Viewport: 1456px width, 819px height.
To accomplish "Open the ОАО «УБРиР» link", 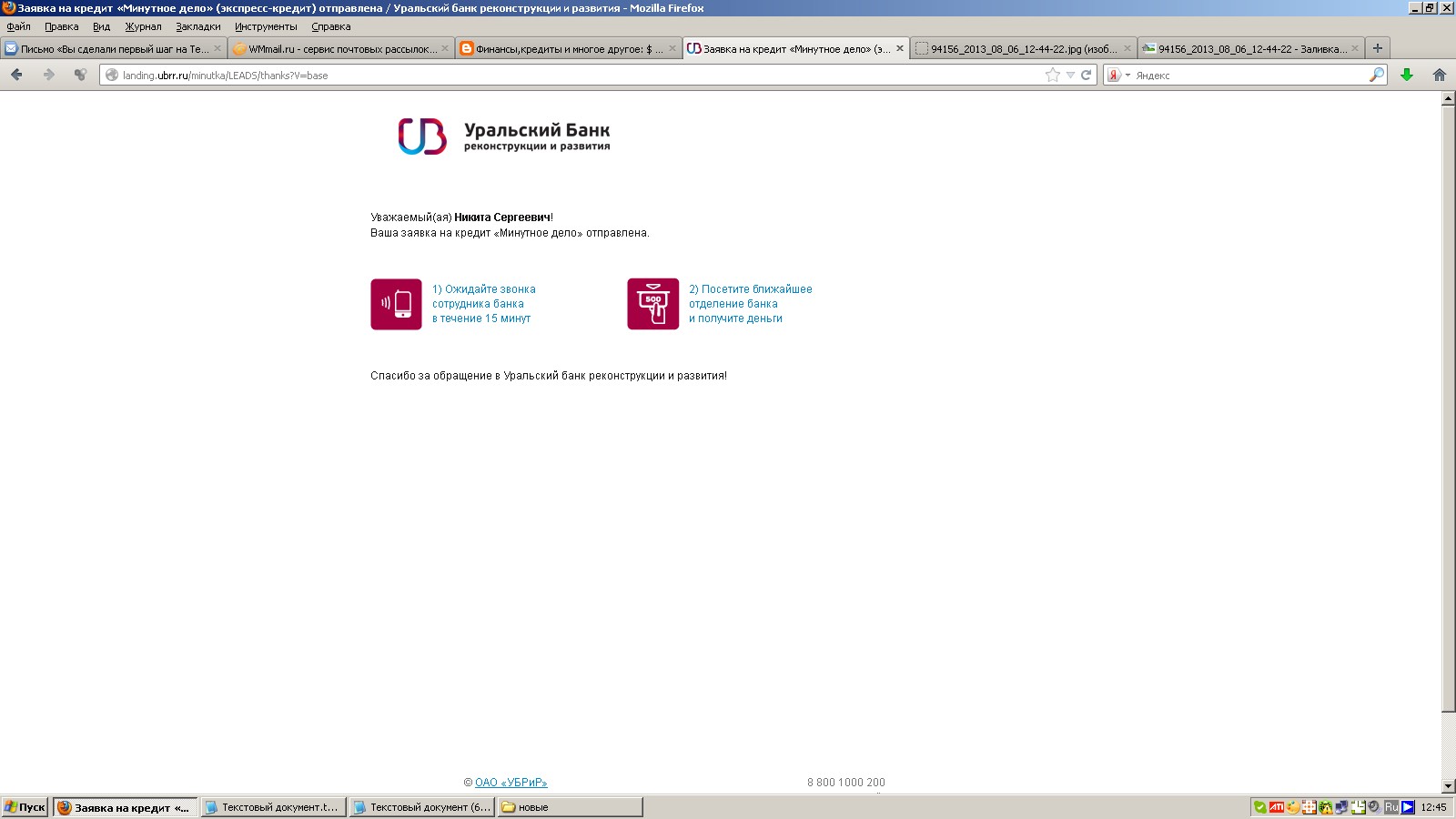I will tap(511, 783).
